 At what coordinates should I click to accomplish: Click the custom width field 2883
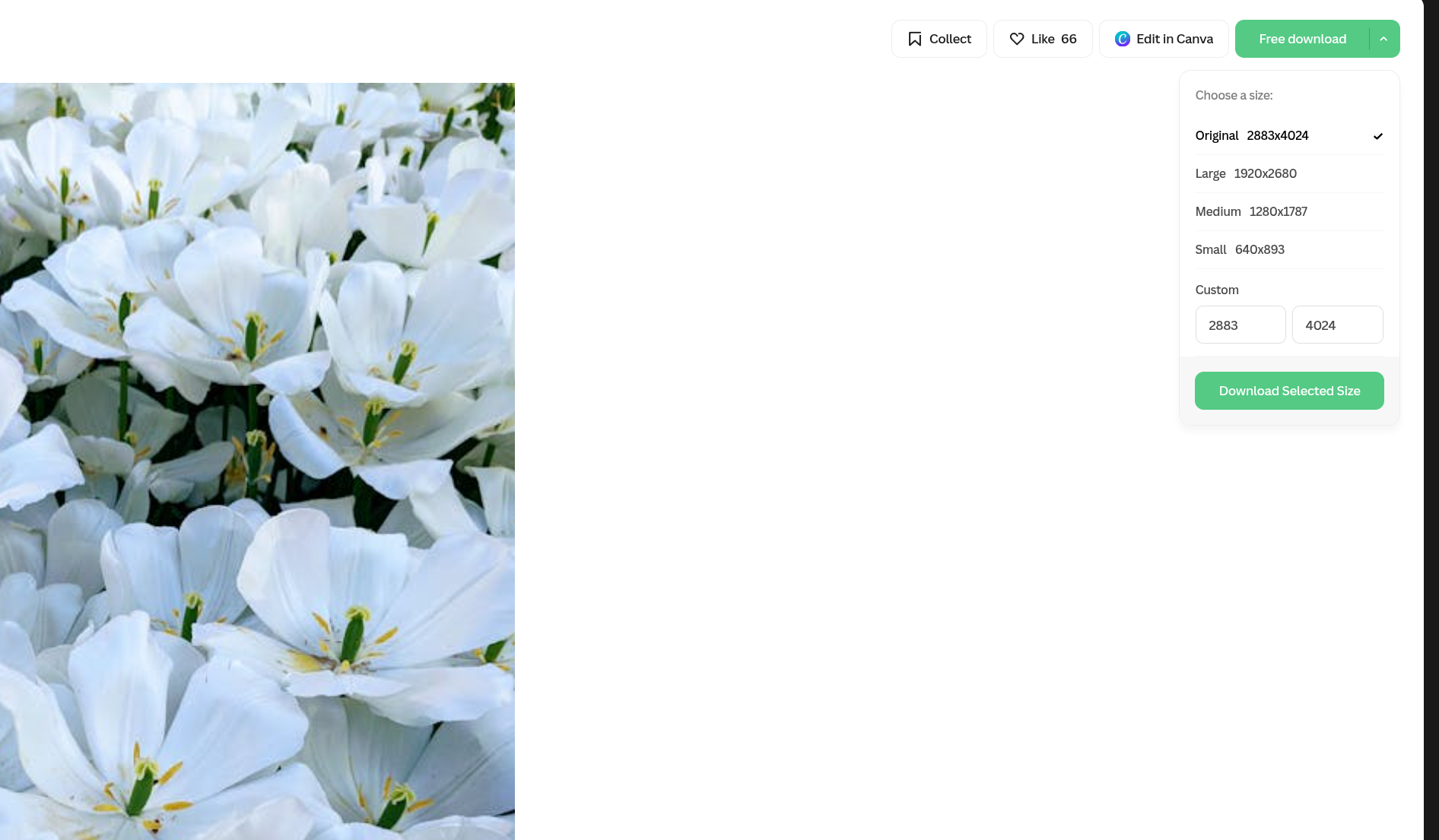pyautogui.click(x=1240, y=325)
